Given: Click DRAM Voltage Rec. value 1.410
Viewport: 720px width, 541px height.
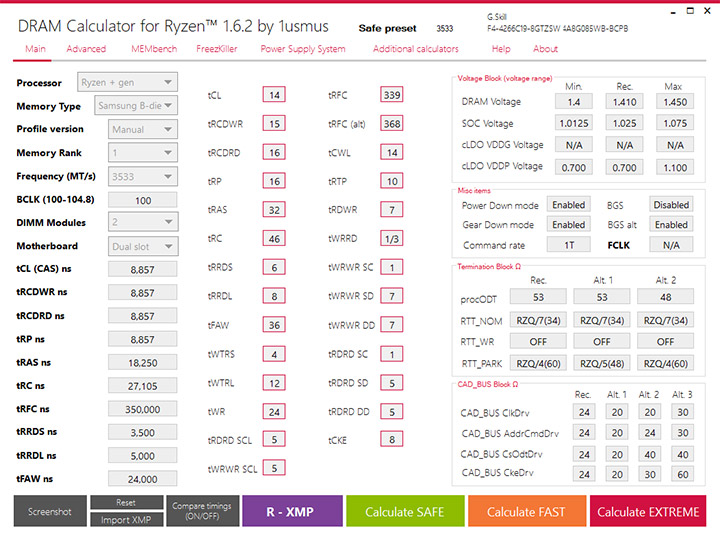Looking at the screenshot, I should pyautogui.click(x=624, y=101).
